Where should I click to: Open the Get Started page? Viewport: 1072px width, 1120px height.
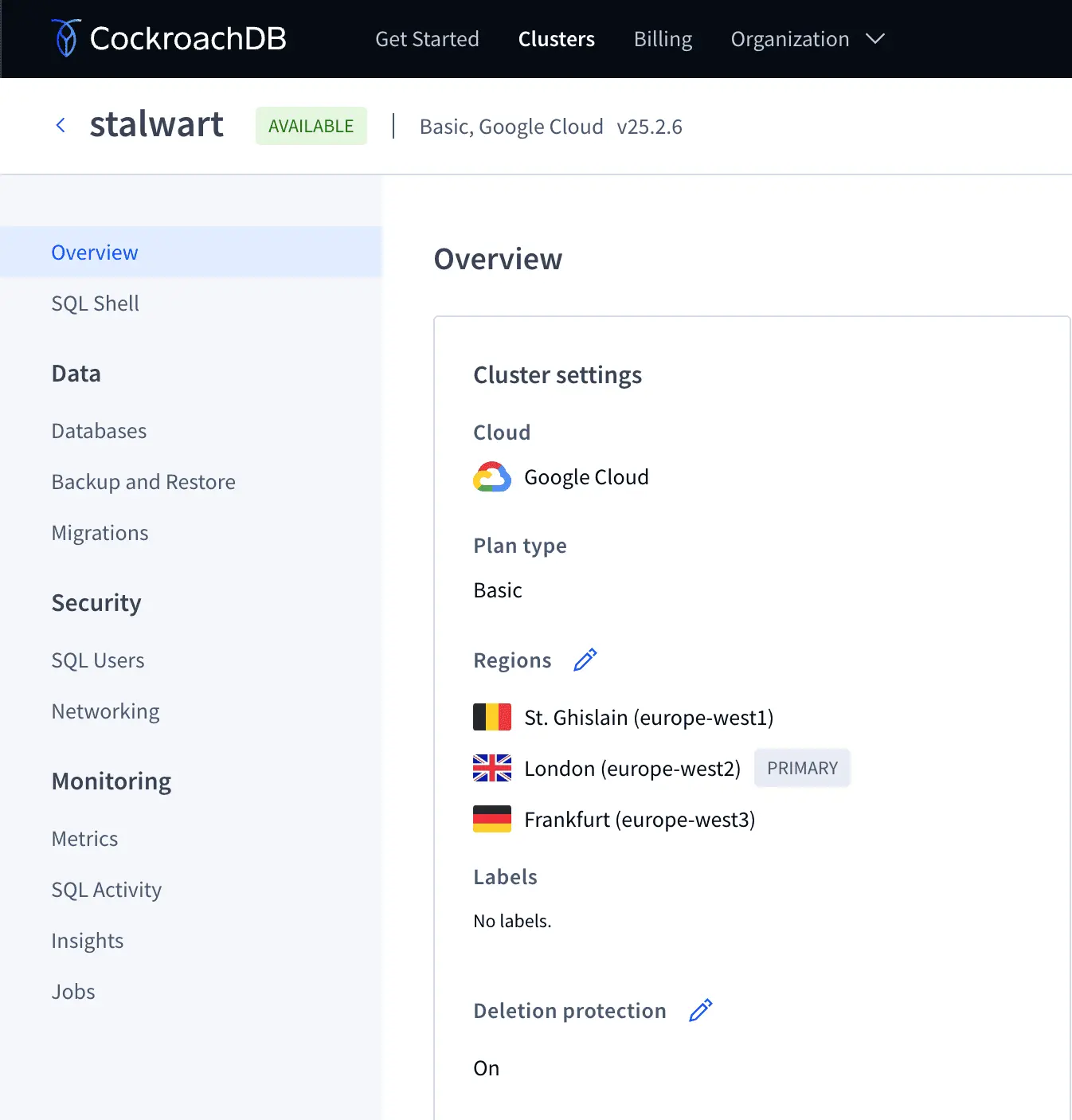(x=427, y=39)
